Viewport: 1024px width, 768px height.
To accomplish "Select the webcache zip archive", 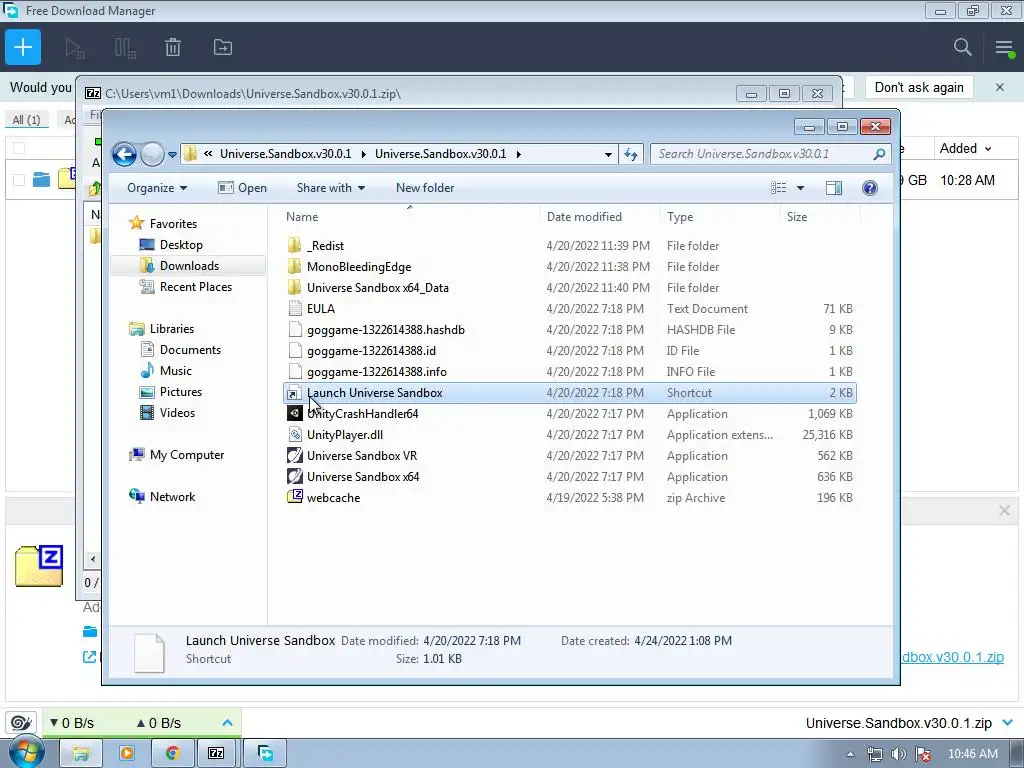I will pos(333,498).
